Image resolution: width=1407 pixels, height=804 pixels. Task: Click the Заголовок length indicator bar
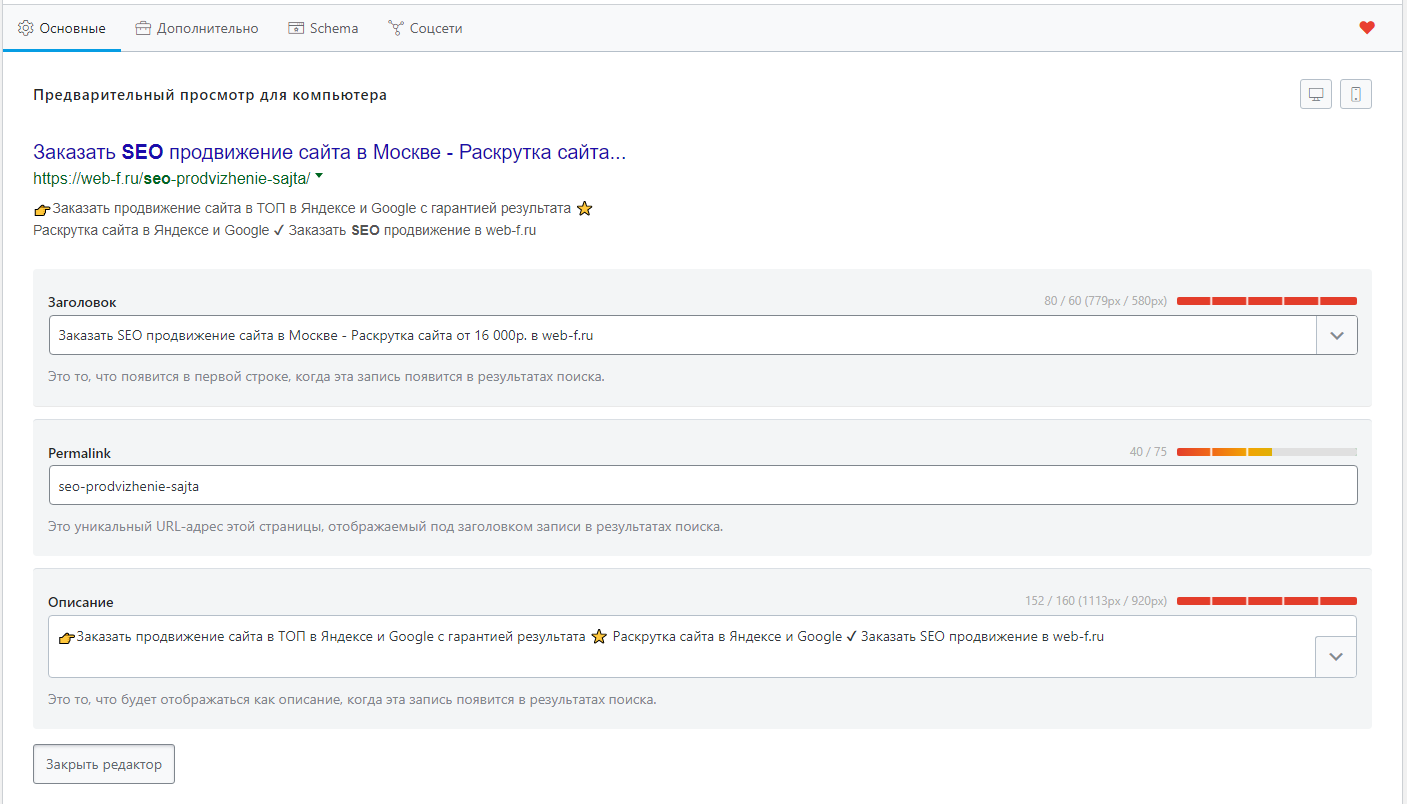click(x=1267, y=301)
